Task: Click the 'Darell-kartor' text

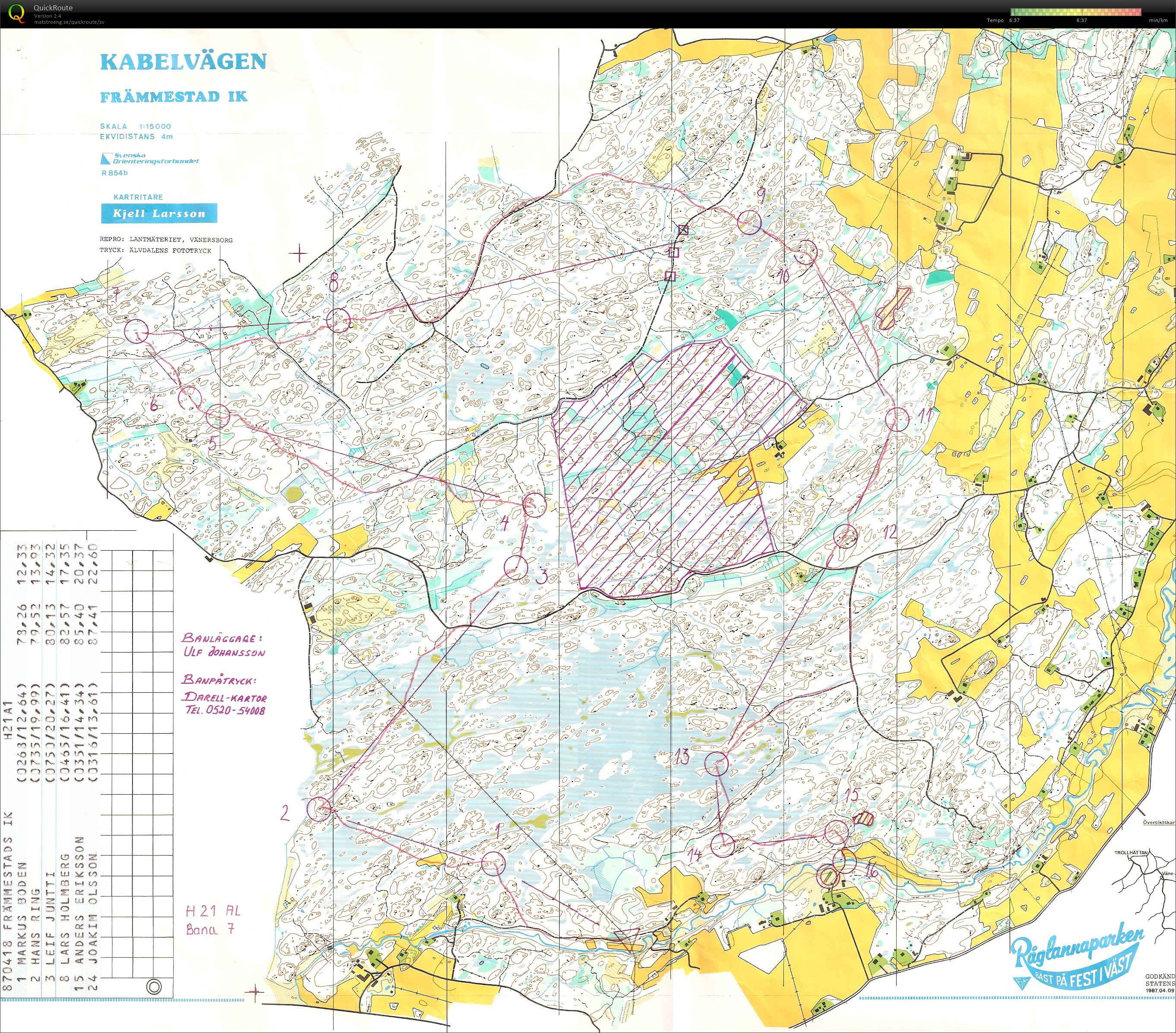Action: 225,697
